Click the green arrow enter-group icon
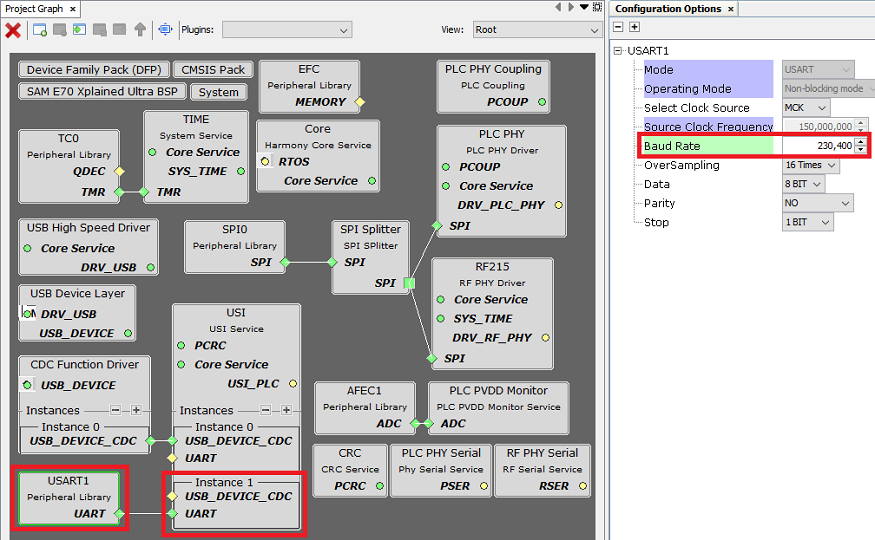875x540 pixels. (x=79, y=30)
